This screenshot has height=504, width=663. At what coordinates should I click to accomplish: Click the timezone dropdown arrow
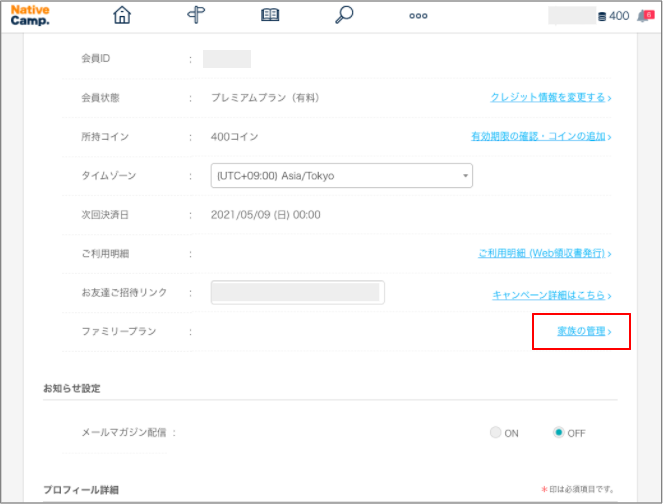click(x=465, y=176)
